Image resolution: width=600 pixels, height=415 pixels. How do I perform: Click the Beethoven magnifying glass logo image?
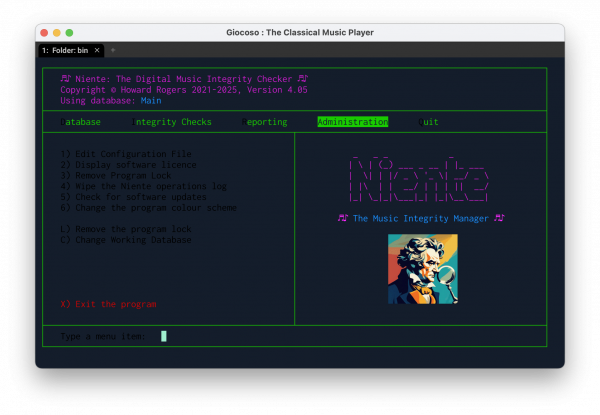point(421,269)
